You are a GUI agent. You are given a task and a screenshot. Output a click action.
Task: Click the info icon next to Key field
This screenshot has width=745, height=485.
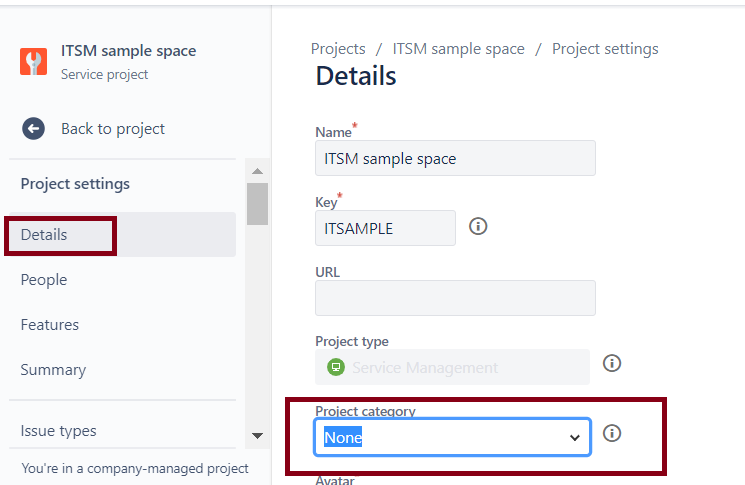click(478, 226)
